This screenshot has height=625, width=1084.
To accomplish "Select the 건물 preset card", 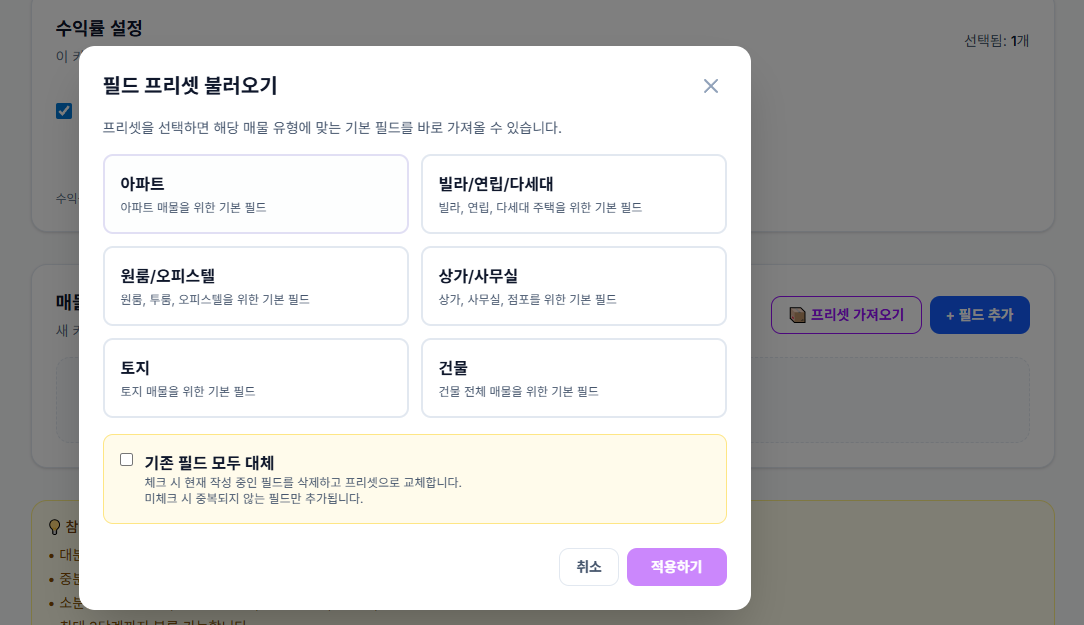I will coord(573,377).
